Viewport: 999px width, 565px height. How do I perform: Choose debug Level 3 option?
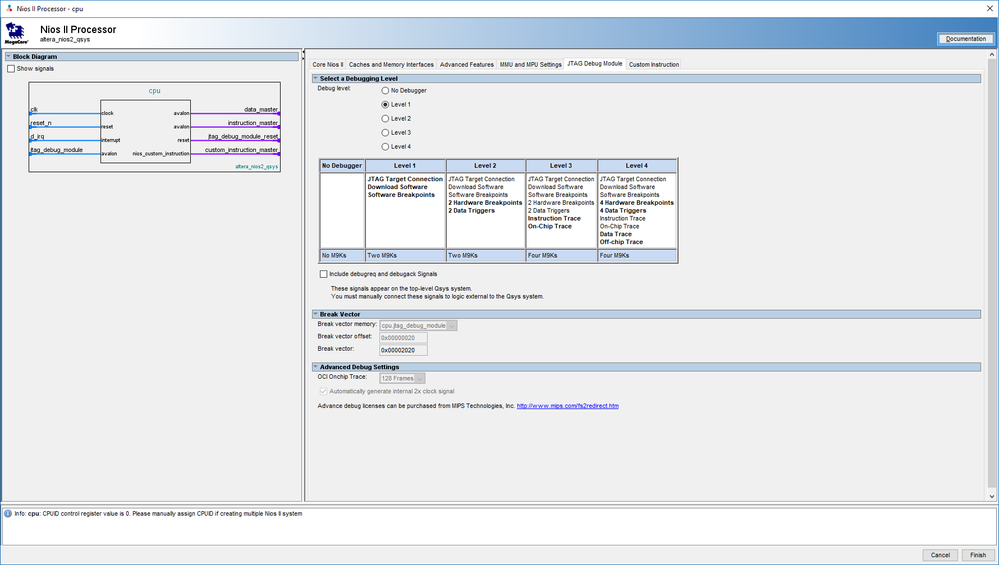pos(386,132)
